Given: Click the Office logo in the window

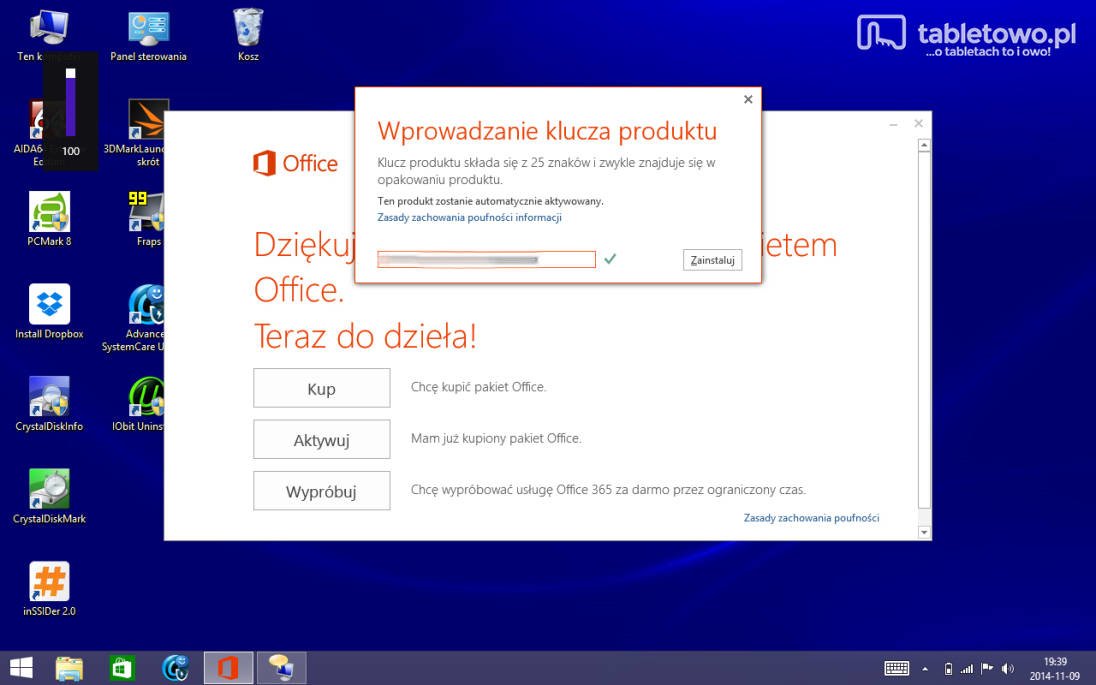Looking at the screenshot, I should point(295,163).
